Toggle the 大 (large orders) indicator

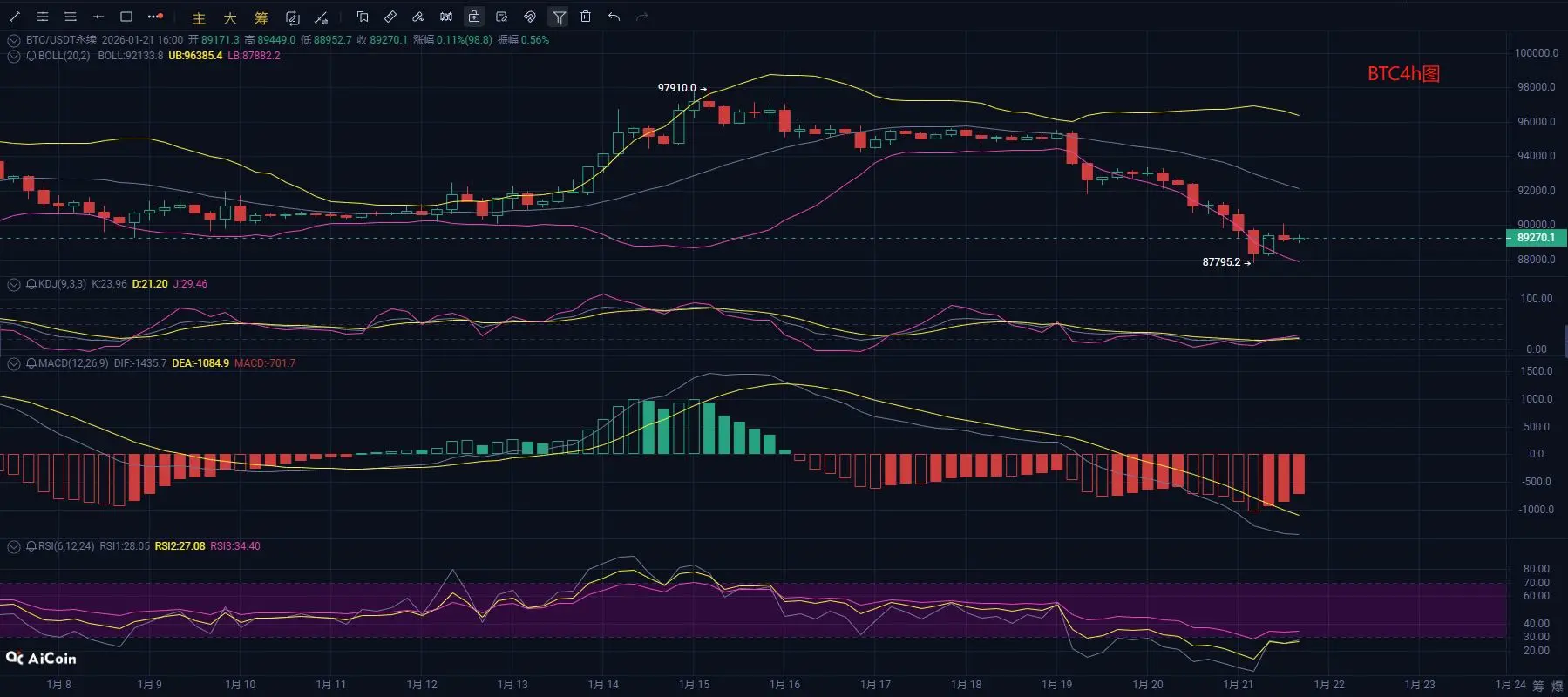[x=230, y=17]
